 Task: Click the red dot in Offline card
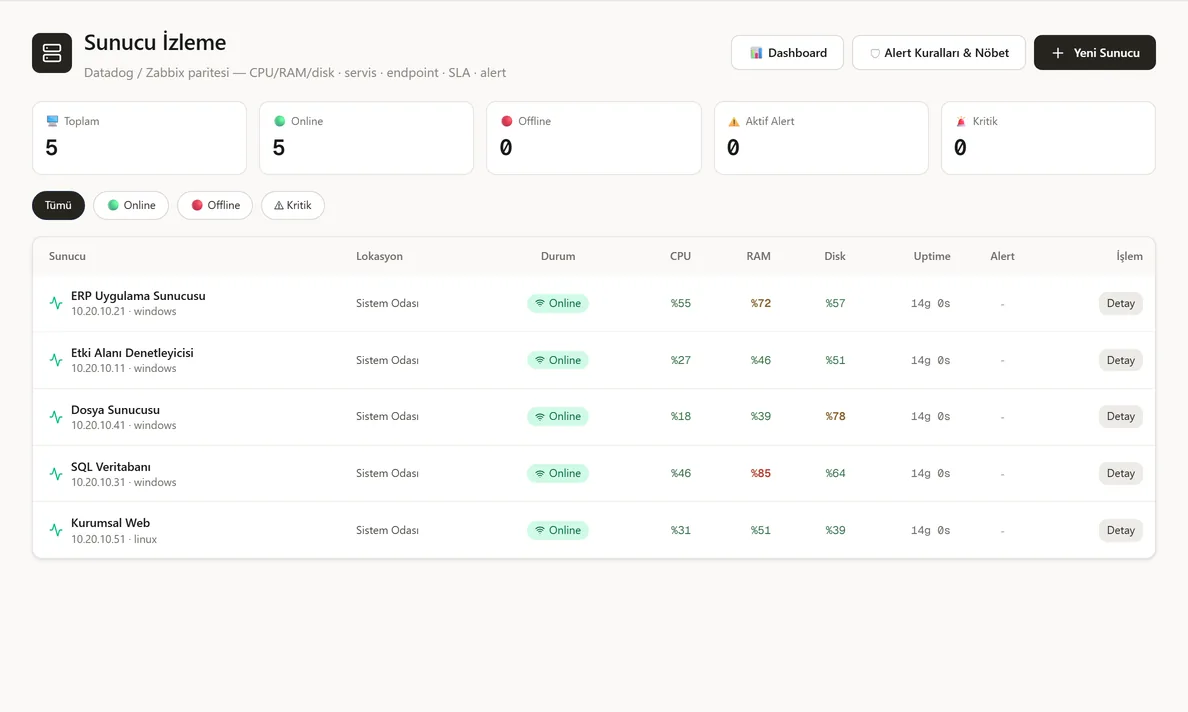tap(507, 121)
